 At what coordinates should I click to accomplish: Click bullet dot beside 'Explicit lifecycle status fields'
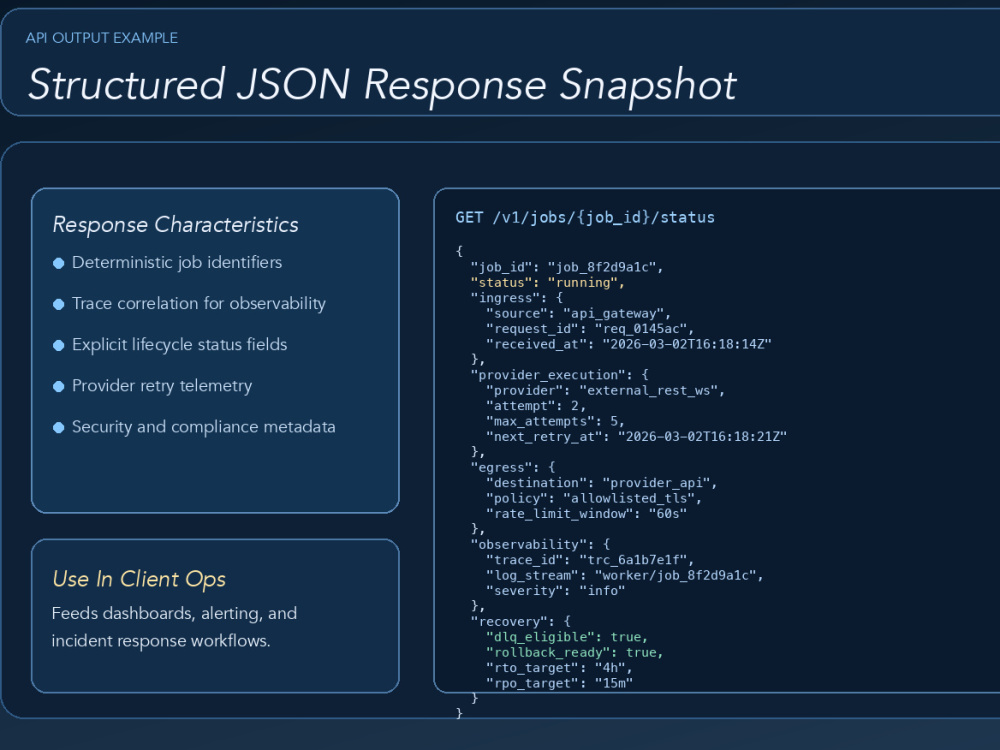[x=59, y=346]
